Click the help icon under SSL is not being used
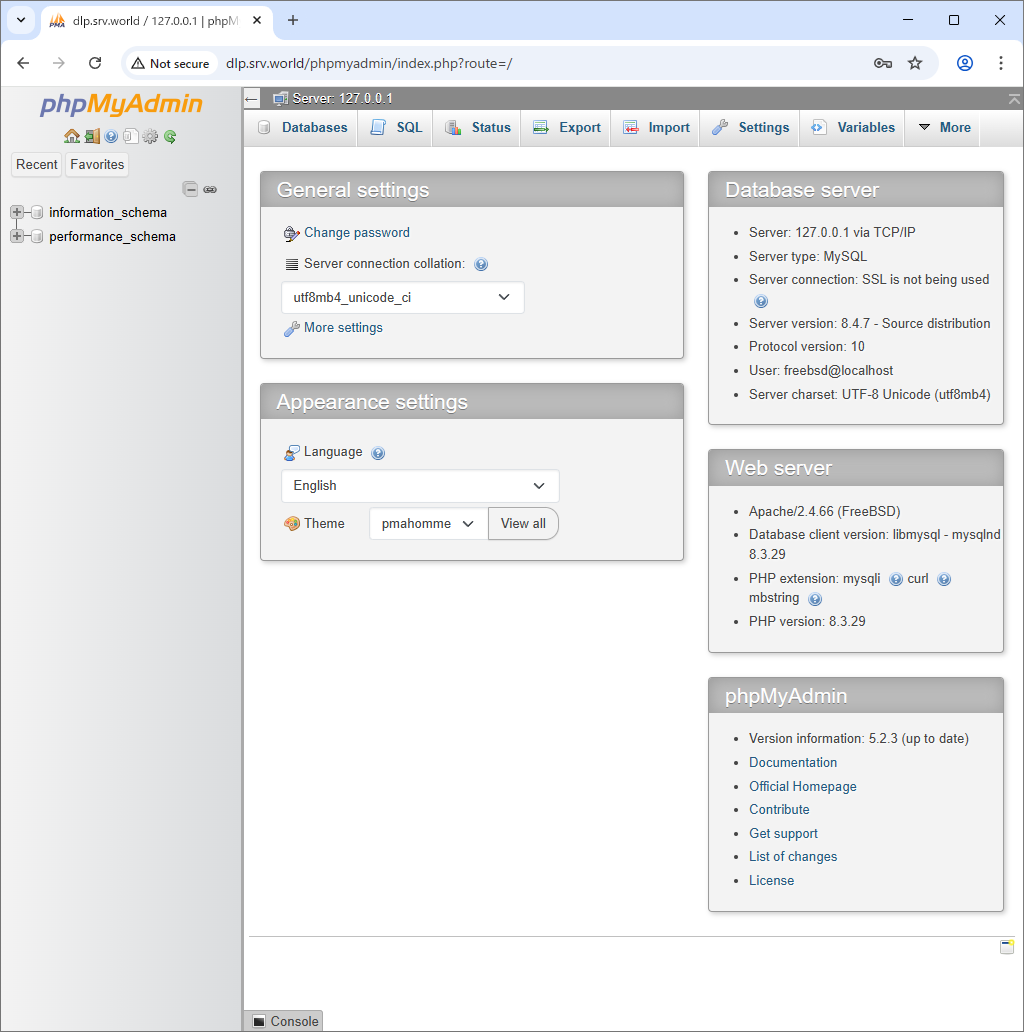The width and height of the screenshot is (1024, 1032). pos(761,301)
